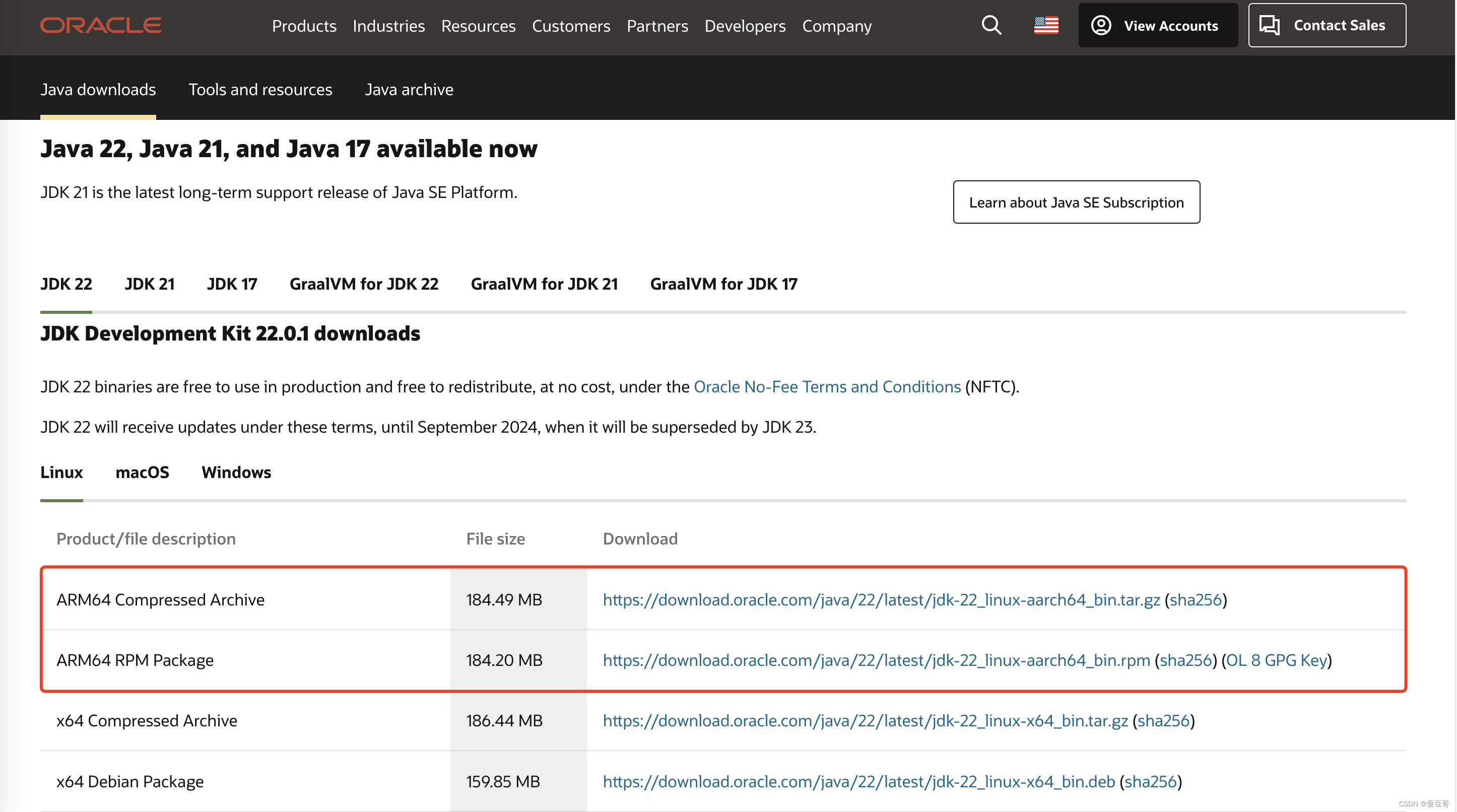Download the linux-aarch64 rpm package link

(876, 660)
